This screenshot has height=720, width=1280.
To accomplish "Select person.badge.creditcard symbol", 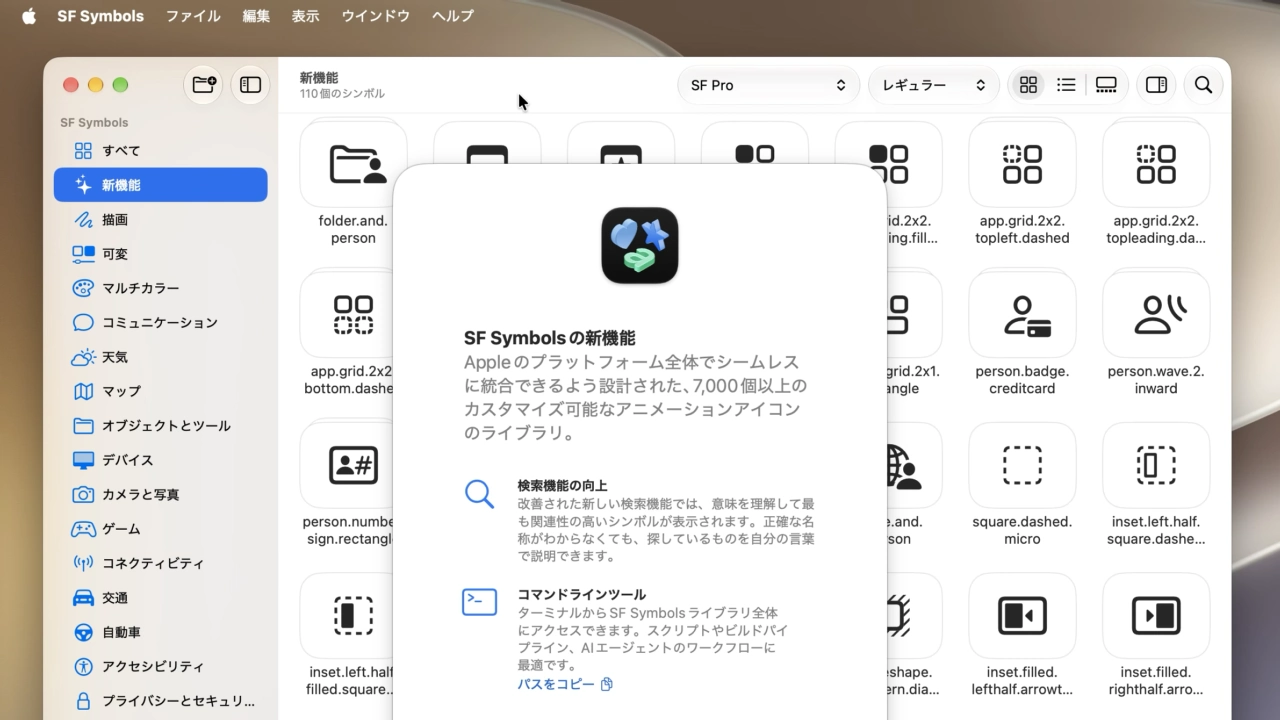I will click(x=1022, y=314).
